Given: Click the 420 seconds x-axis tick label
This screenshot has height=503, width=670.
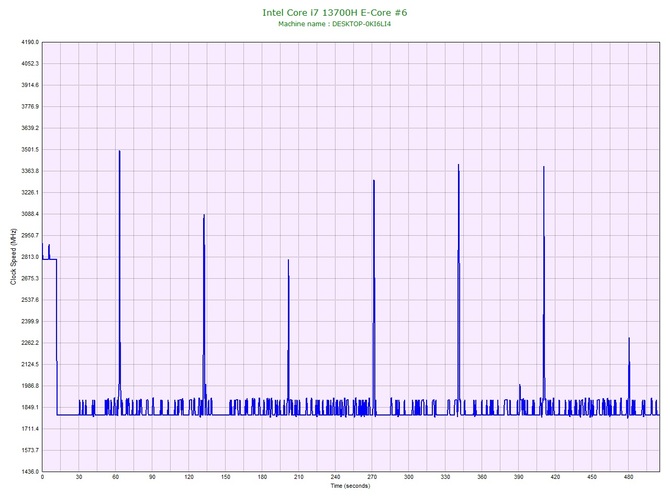Looking at the screenshot, I should click(x=555, y=477).
